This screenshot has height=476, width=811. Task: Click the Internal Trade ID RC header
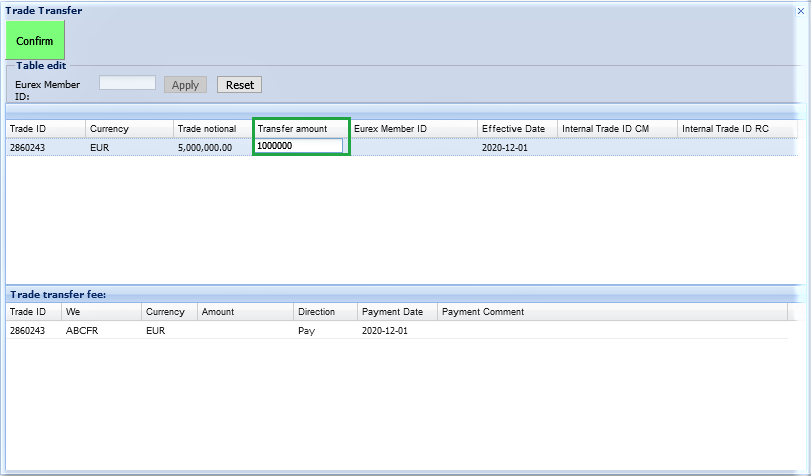pyautogui.click(x=725, y=129)
